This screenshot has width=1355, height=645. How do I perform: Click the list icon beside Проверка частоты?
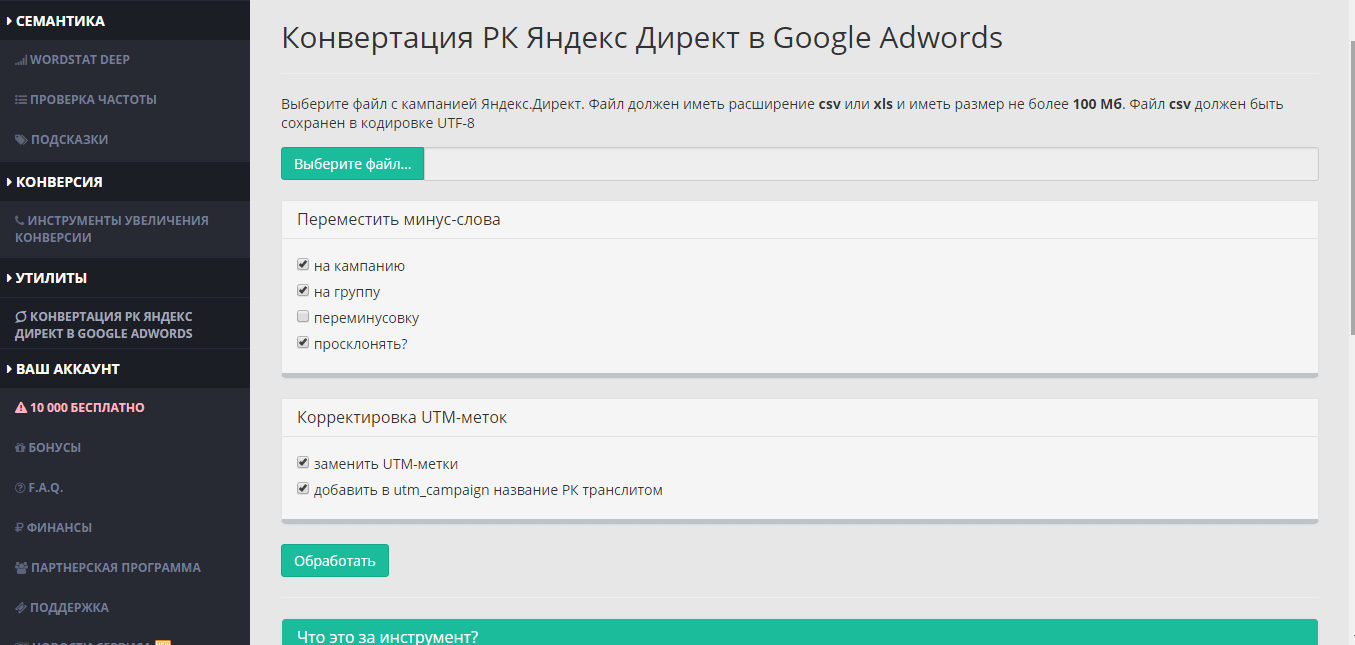coord(21,100)
